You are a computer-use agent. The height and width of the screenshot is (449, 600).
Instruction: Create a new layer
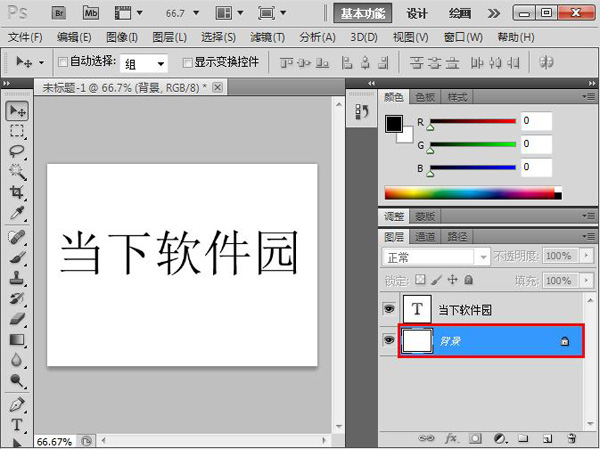pyautogui.click(x=547, y=438)
